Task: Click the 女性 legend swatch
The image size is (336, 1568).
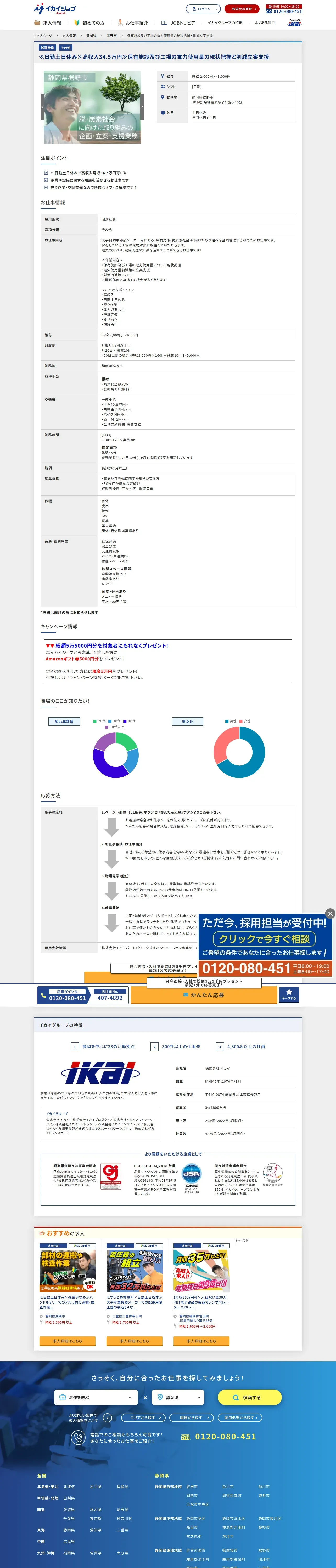Action: (x=241, y=721)
